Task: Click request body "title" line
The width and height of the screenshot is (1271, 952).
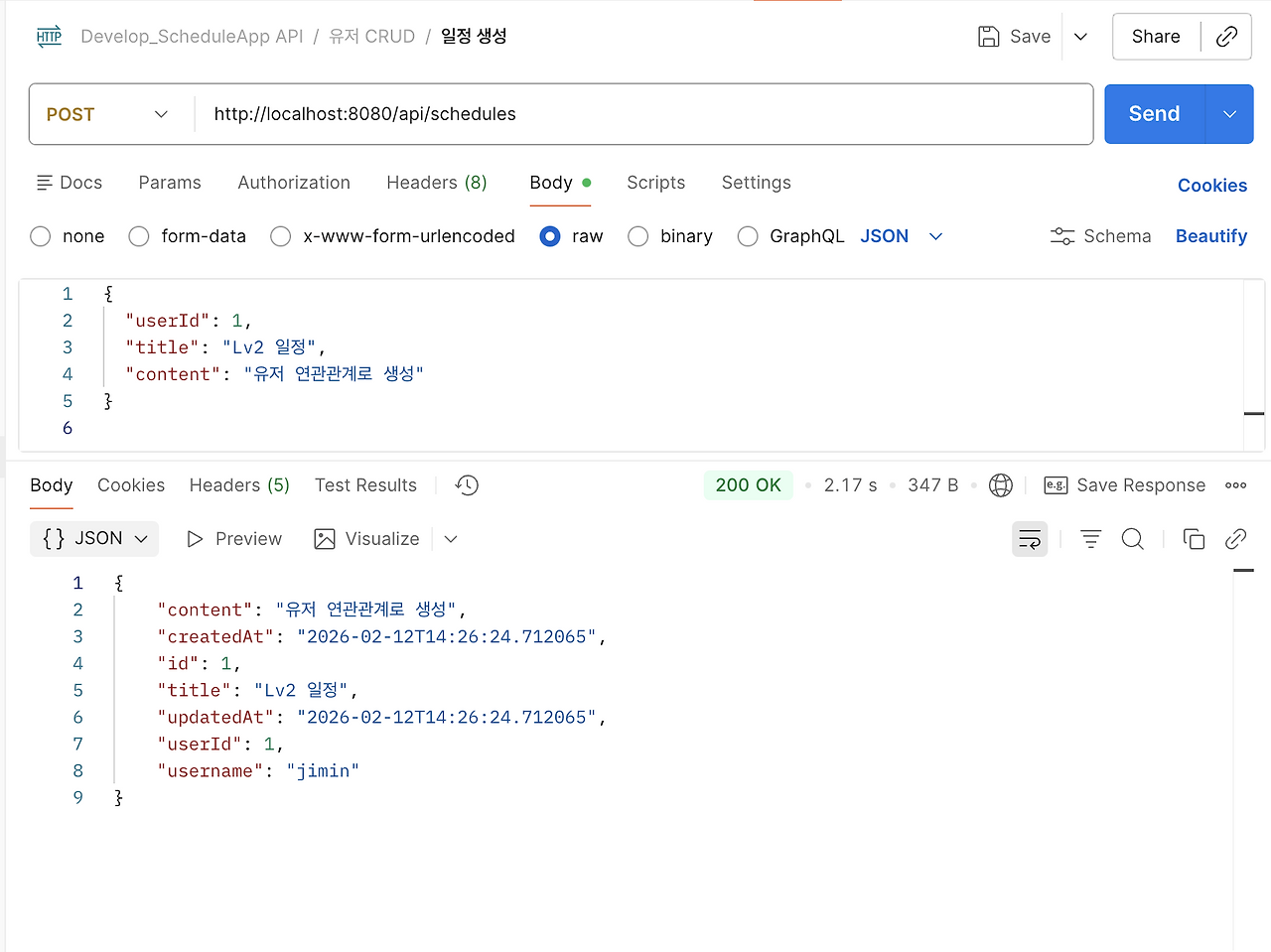Action: click(225, 347)
